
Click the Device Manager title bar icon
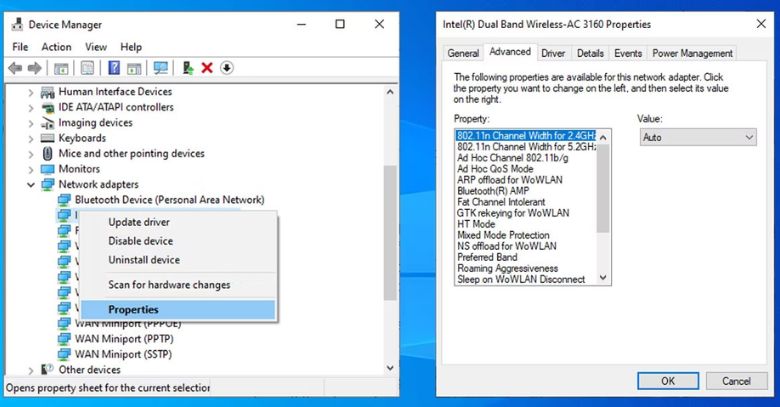[17, 24]
